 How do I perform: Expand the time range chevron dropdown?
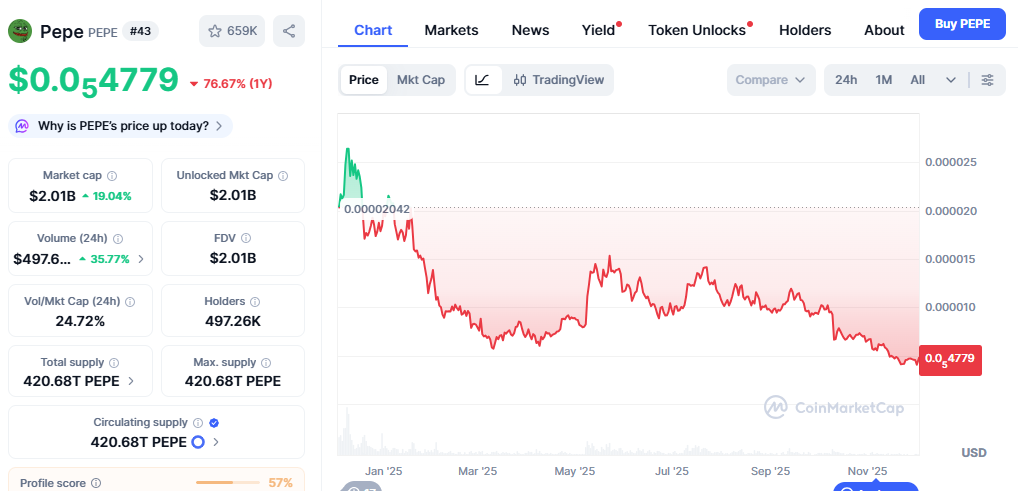950,80
